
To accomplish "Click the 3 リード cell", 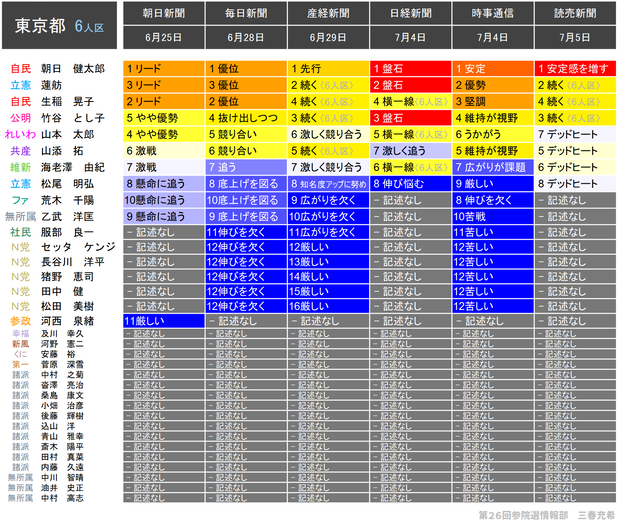I will [x=164, y=85].
